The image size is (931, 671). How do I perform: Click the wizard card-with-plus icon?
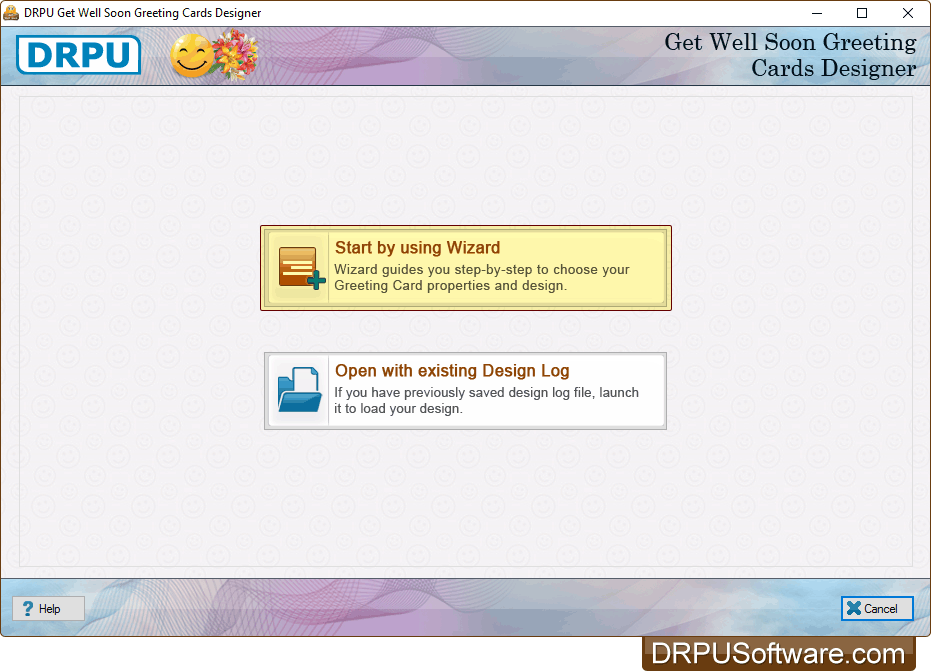click(x=302, y=268)
